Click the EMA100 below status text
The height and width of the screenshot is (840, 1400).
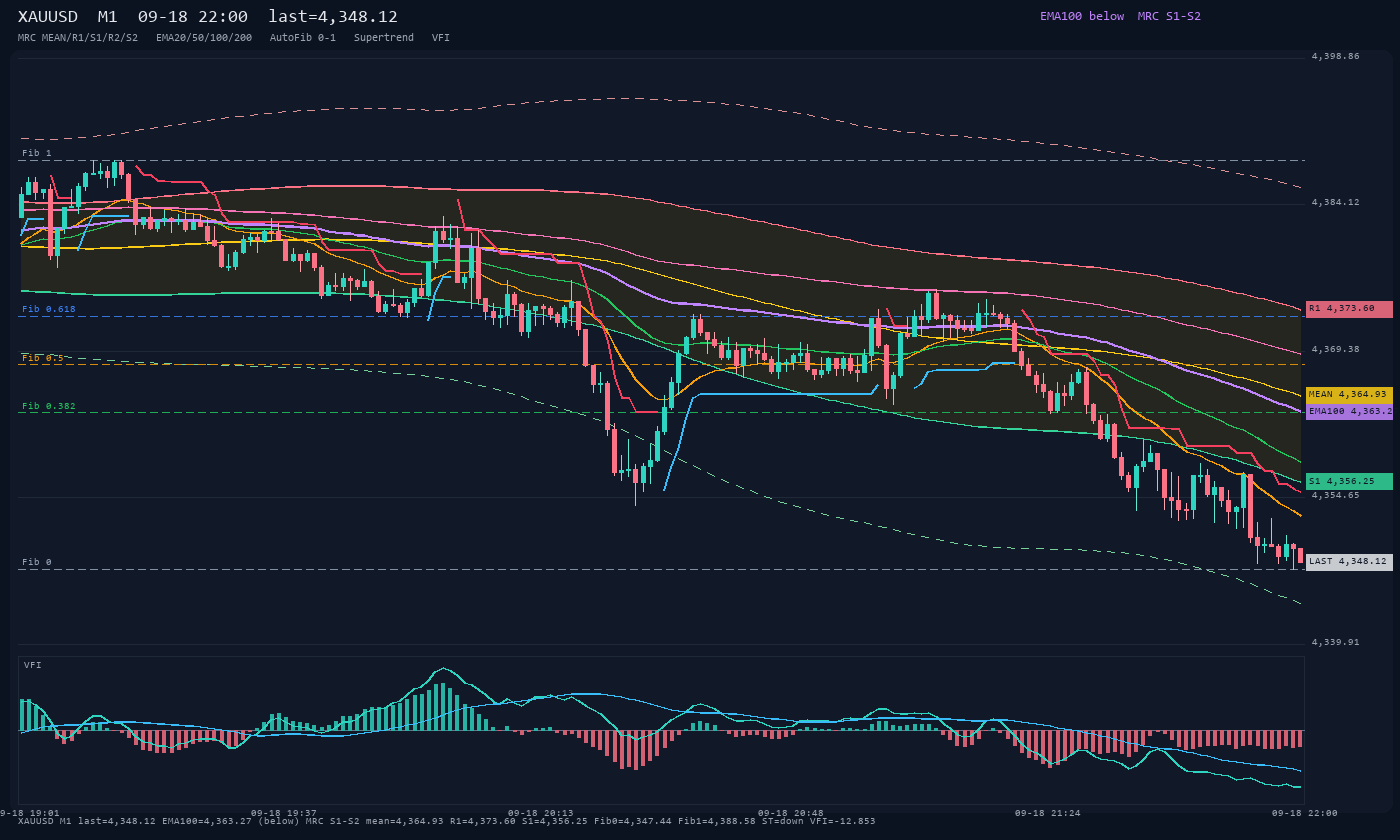click(x=1082, y=16)
